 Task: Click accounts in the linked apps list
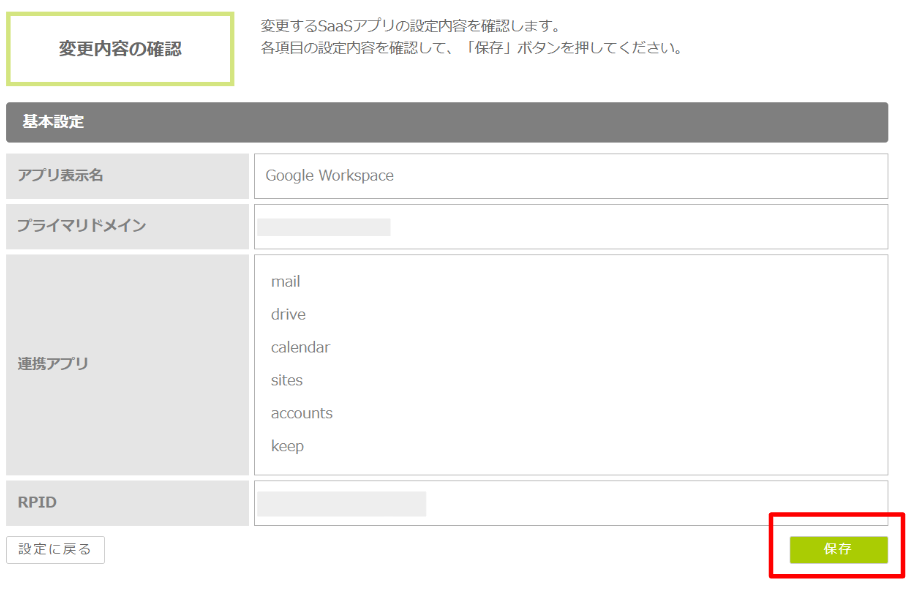301,414
